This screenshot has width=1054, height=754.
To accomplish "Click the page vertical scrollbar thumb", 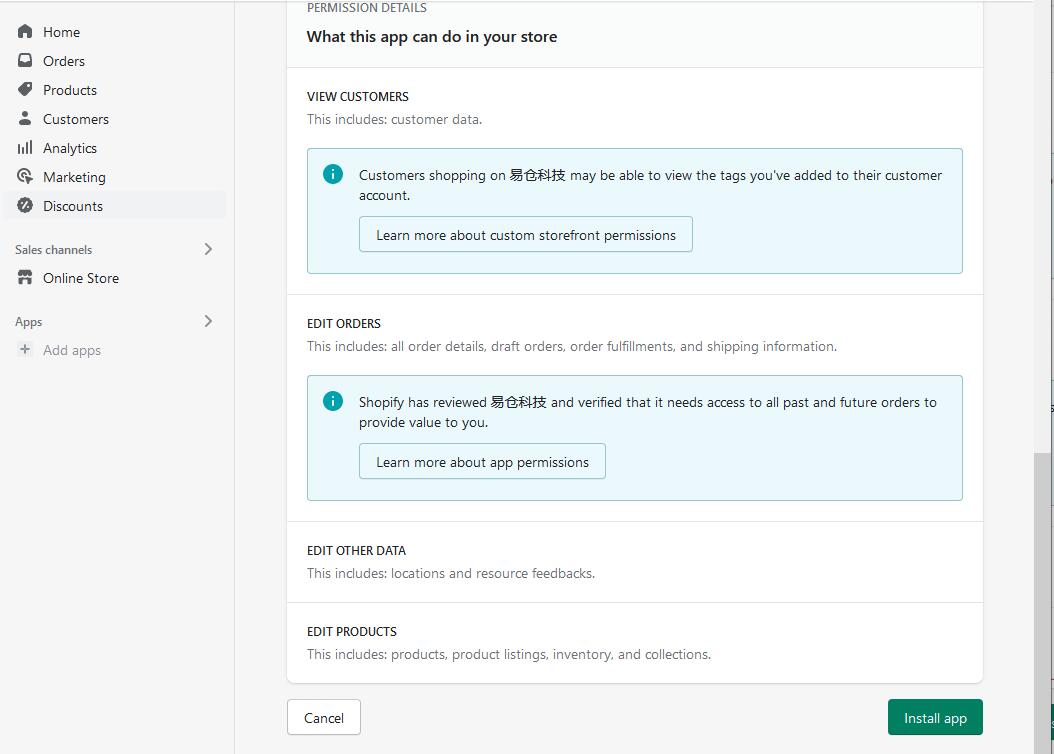I will (1043, 603).
